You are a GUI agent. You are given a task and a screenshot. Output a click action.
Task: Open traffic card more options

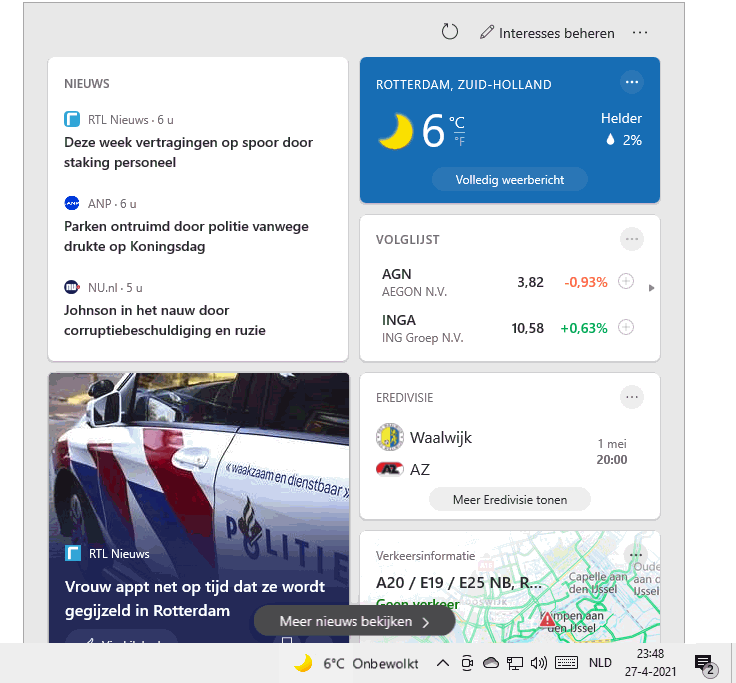pos(636,555)
